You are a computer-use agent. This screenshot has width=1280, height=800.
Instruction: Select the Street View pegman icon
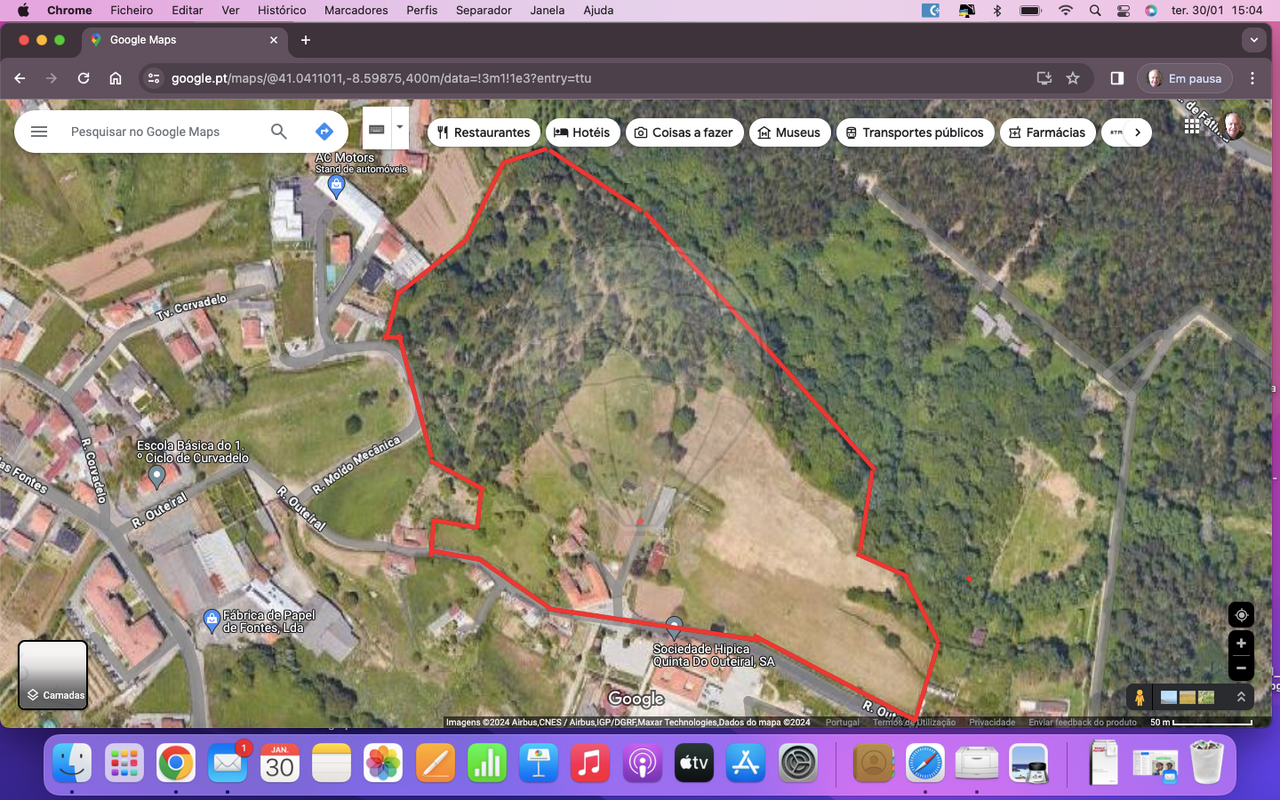pos(1139,697)
